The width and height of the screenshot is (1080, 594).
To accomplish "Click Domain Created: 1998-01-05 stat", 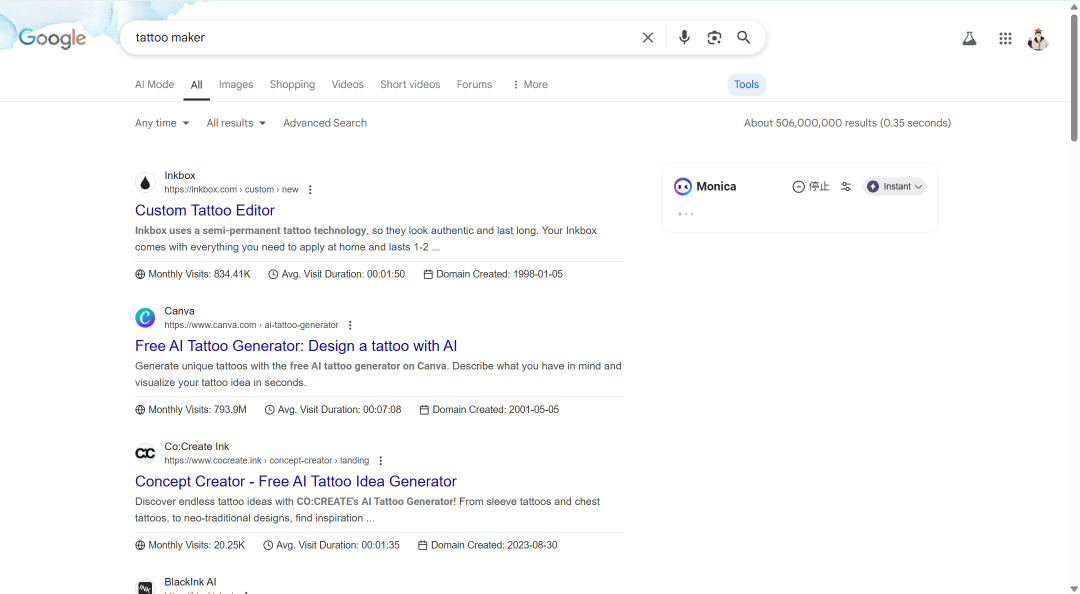I will pyautogui.click(x=493, y=274).
